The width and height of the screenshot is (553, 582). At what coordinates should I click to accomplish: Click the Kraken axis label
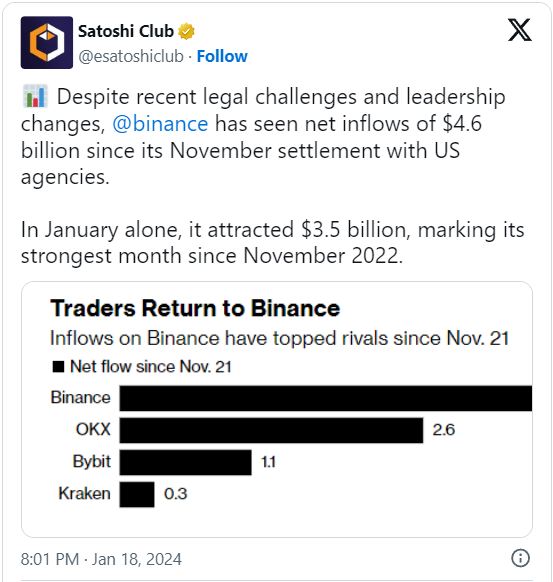[85, 494]
